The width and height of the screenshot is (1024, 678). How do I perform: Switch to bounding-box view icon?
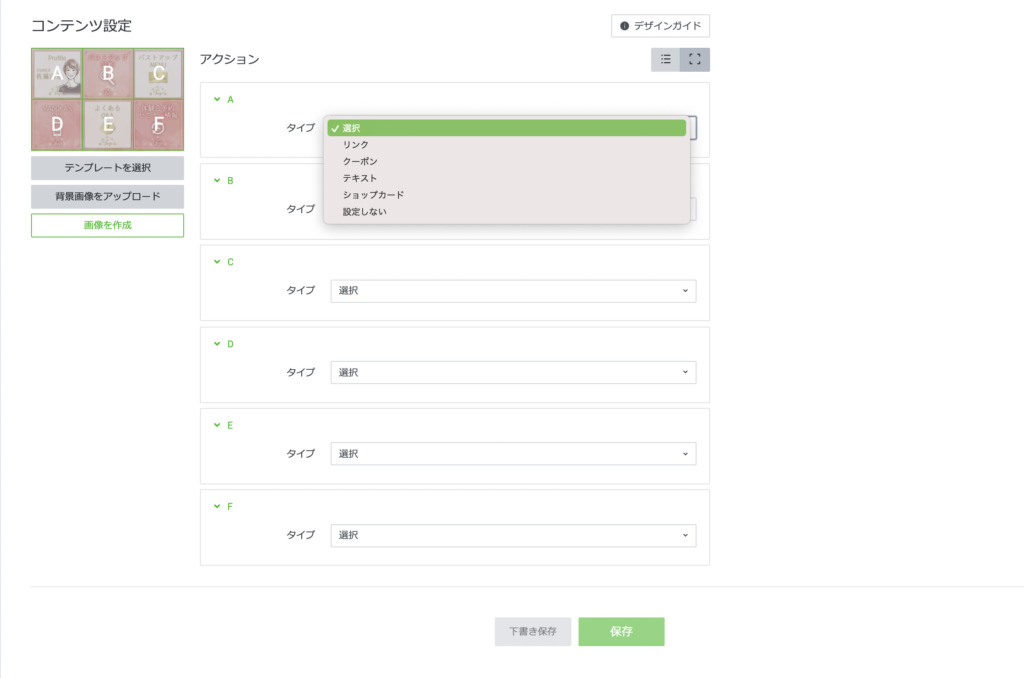tap(695, 60)
